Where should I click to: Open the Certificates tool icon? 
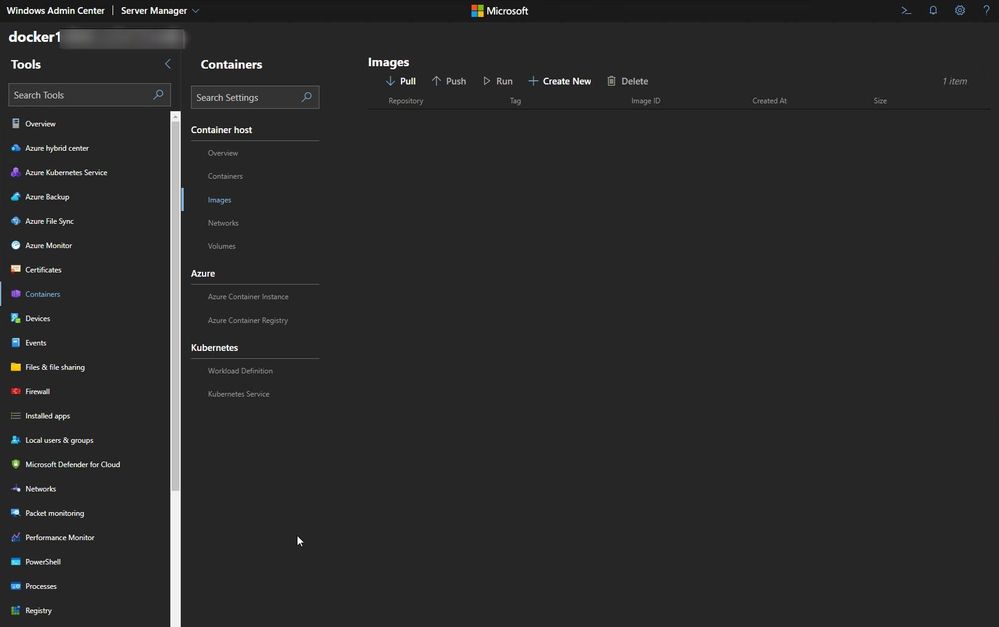(16, 270)
